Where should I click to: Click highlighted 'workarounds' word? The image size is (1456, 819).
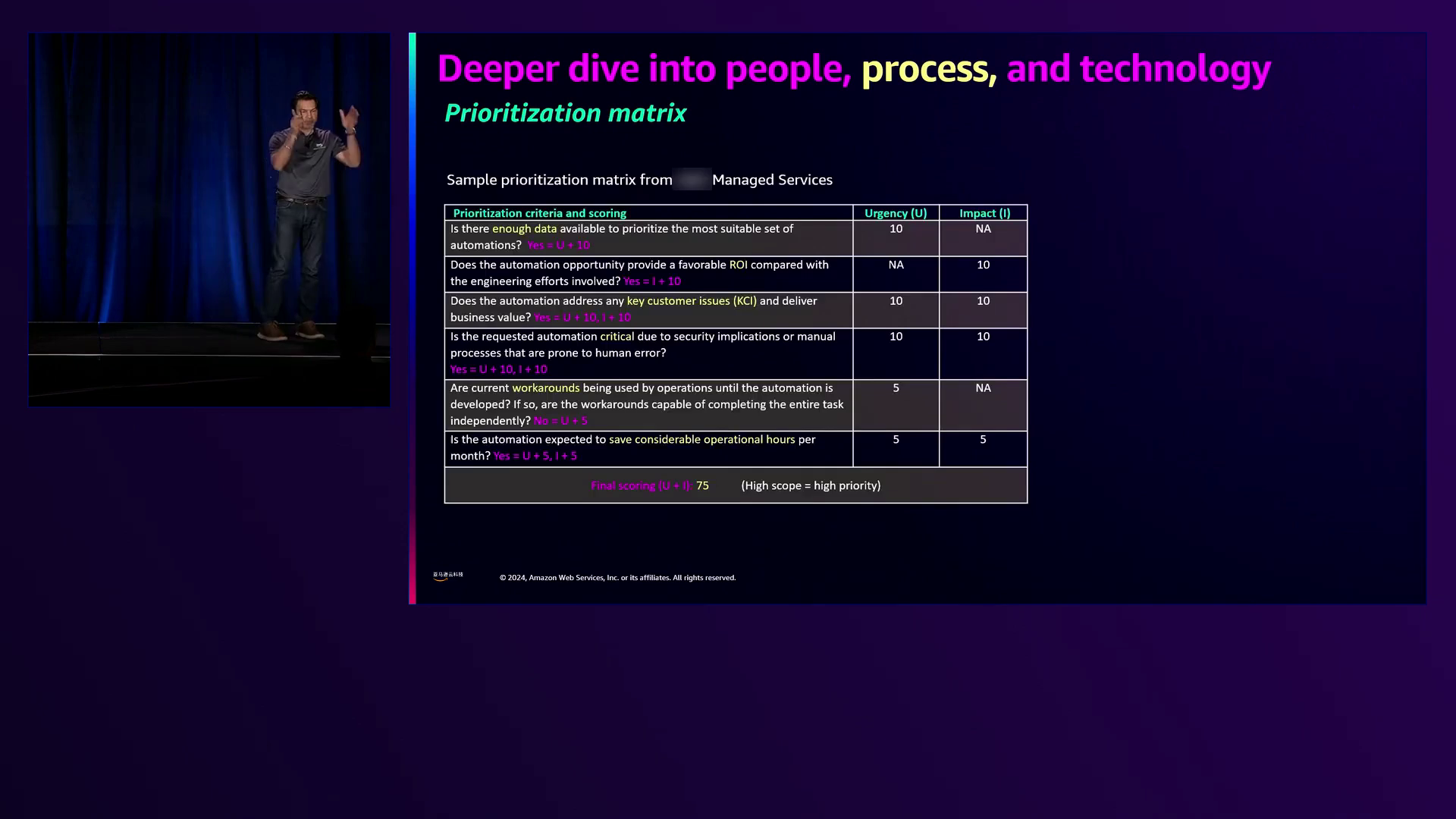[545, 388]
